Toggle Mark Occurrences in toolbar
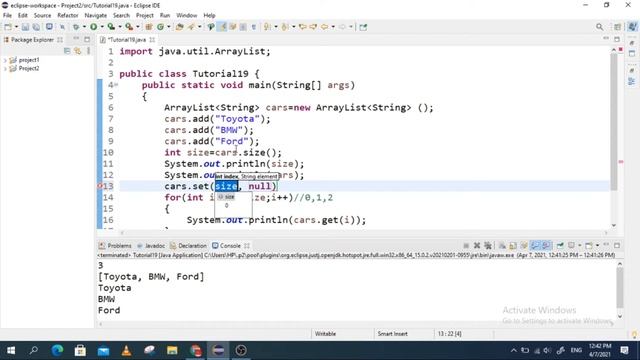 (x=222, y=27)
